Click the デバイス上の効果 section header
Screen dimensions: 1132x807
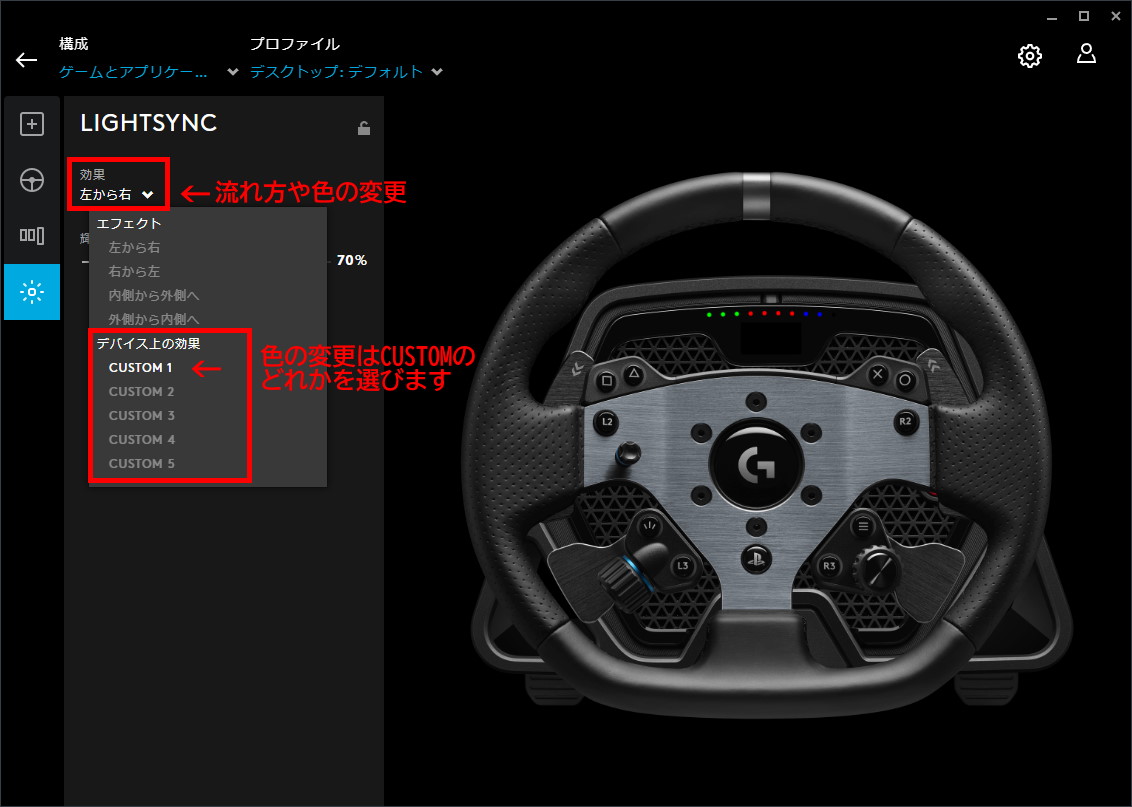(x=149, y=344)
